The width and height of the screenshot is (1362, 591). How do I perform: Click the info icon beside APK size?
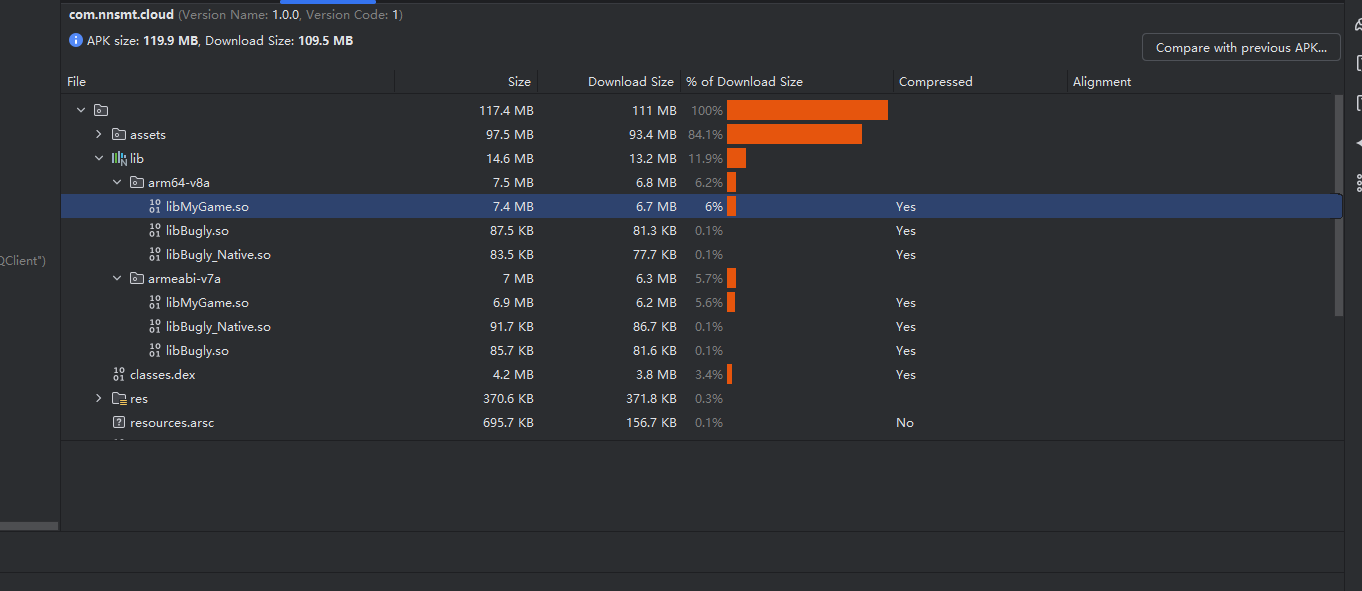pyautogui.click(x=76, y=41)
